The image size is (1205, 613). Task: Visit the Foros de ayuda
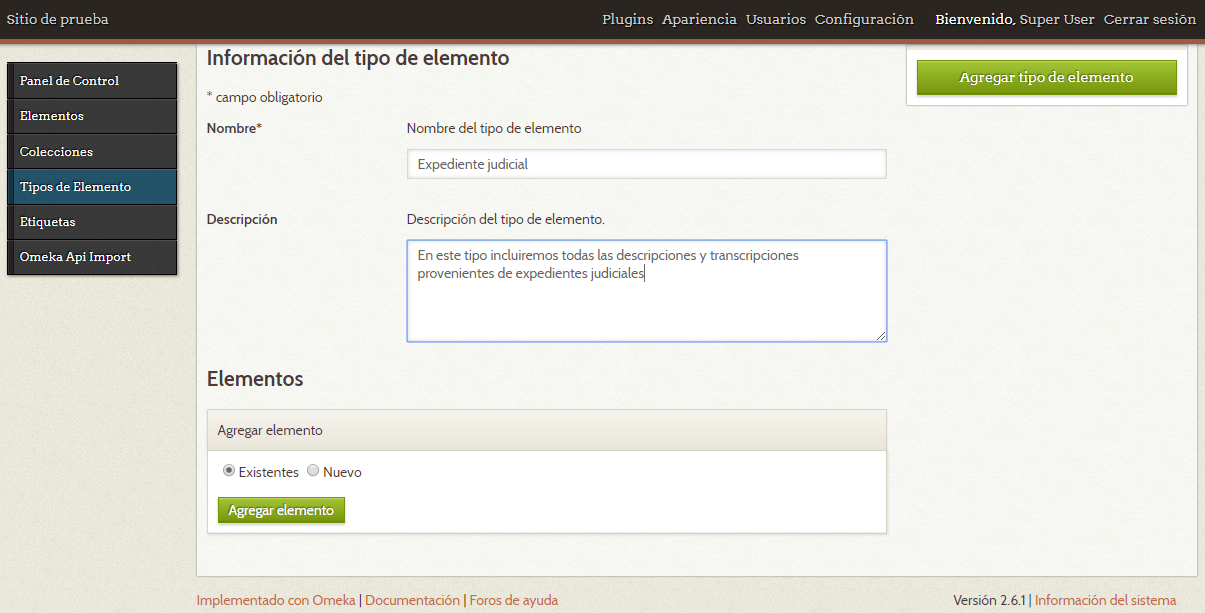513,600
